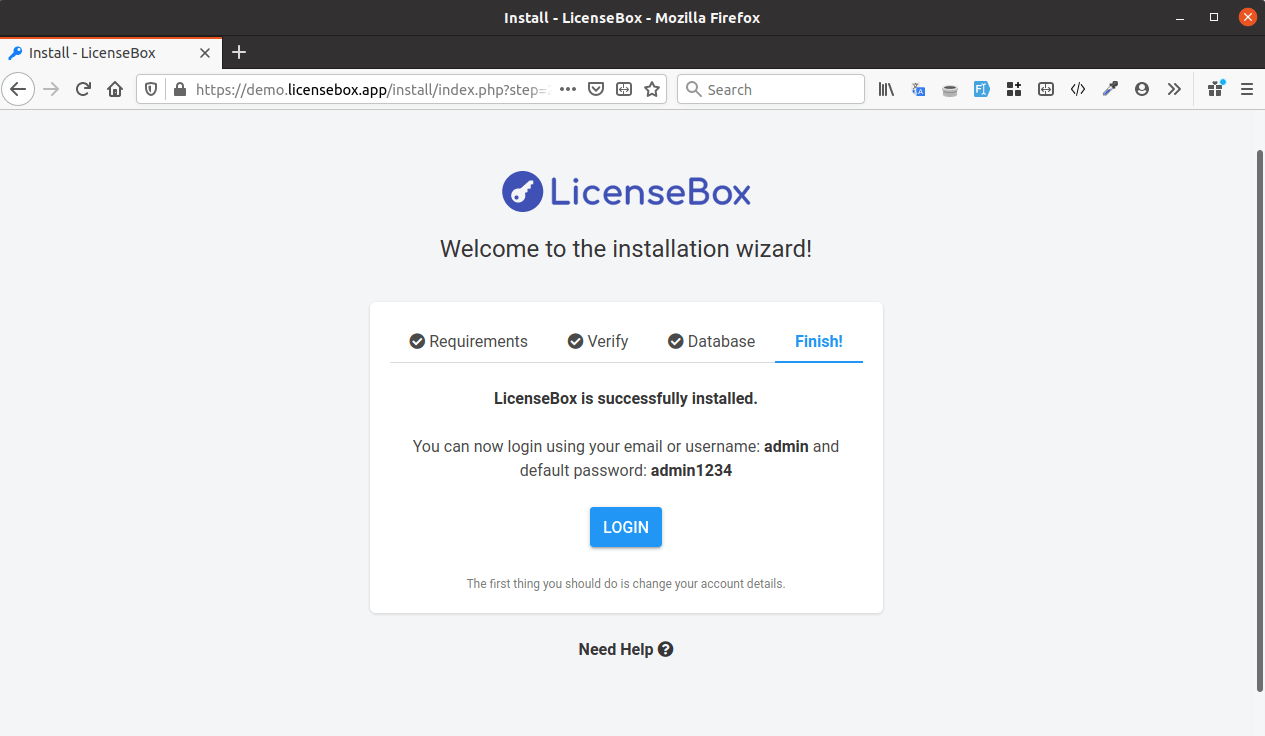Open the Firefox account icon

1142,89
